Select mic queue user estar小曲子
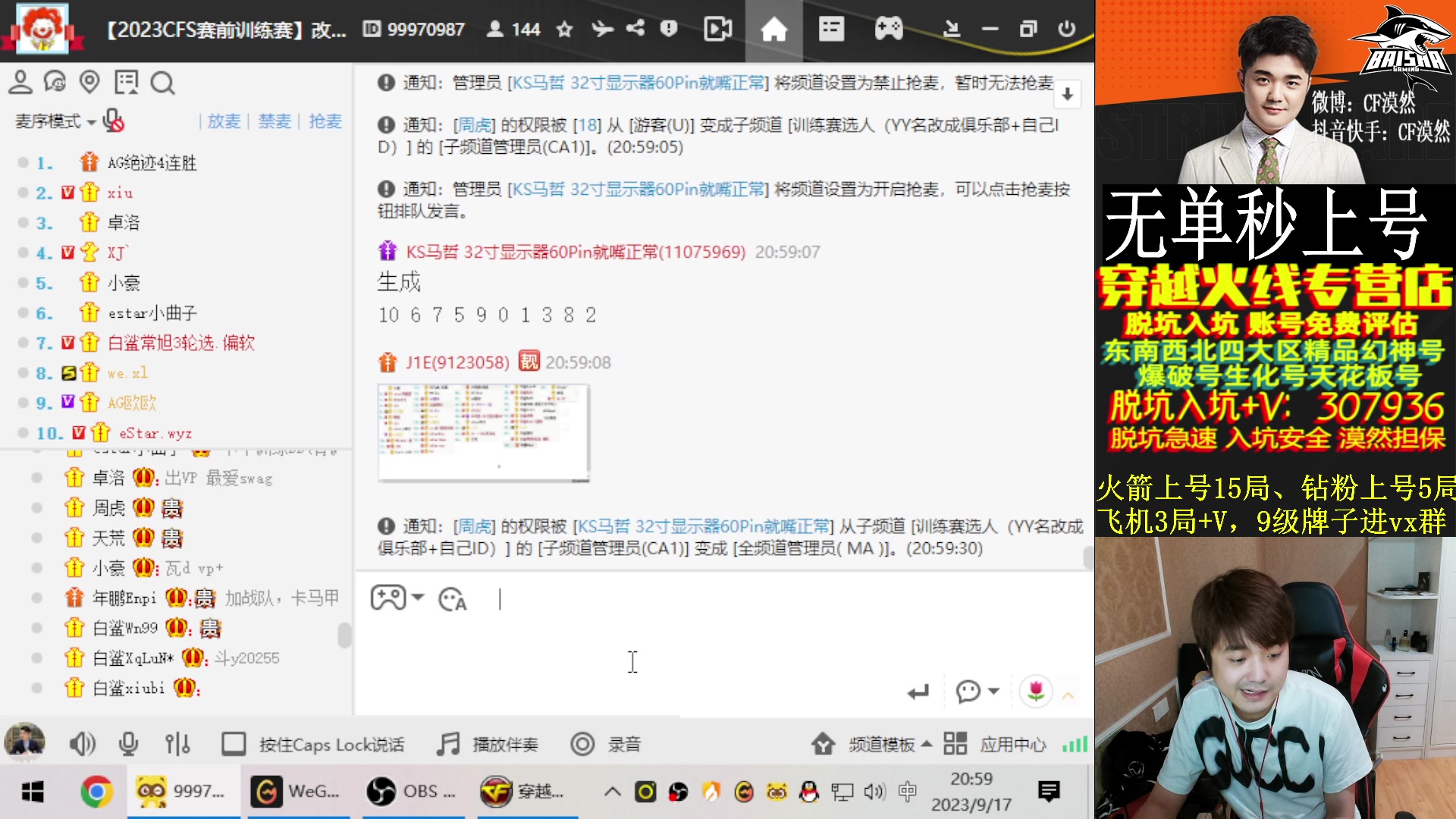This screenshot has width=1456, height=819. 152,313
